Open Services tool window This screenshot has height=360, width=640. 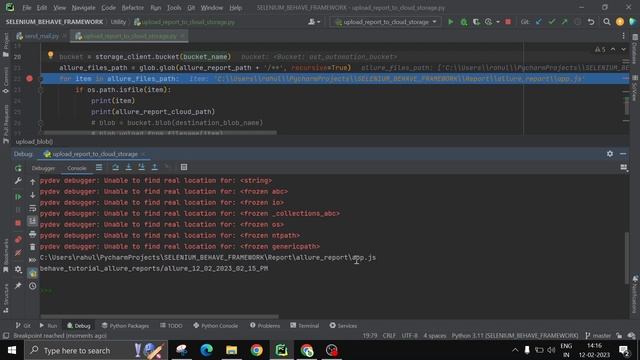coord(343,325)
